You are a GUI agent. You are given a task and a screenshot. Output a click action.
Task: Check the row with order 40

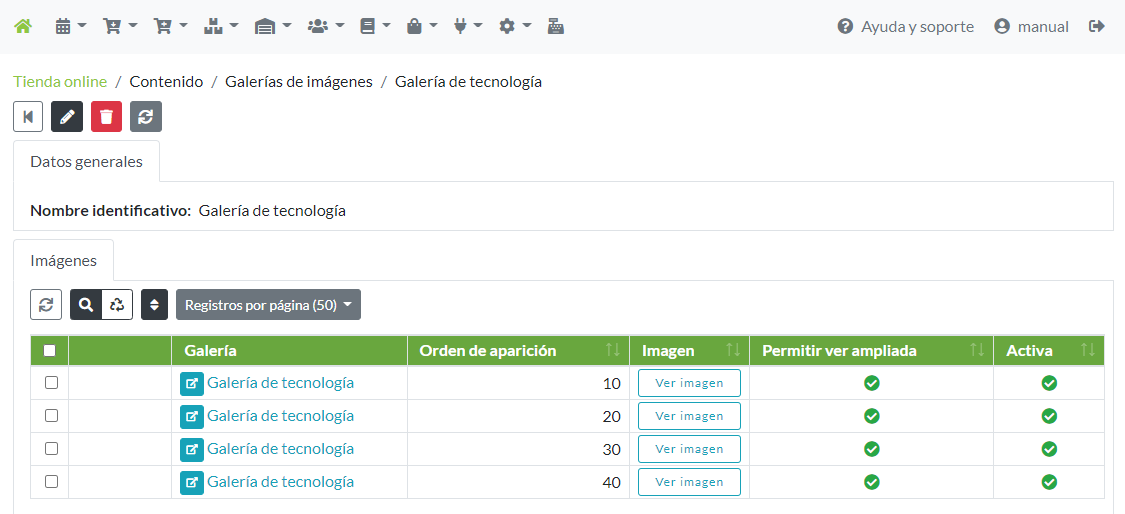pos(51,482)
